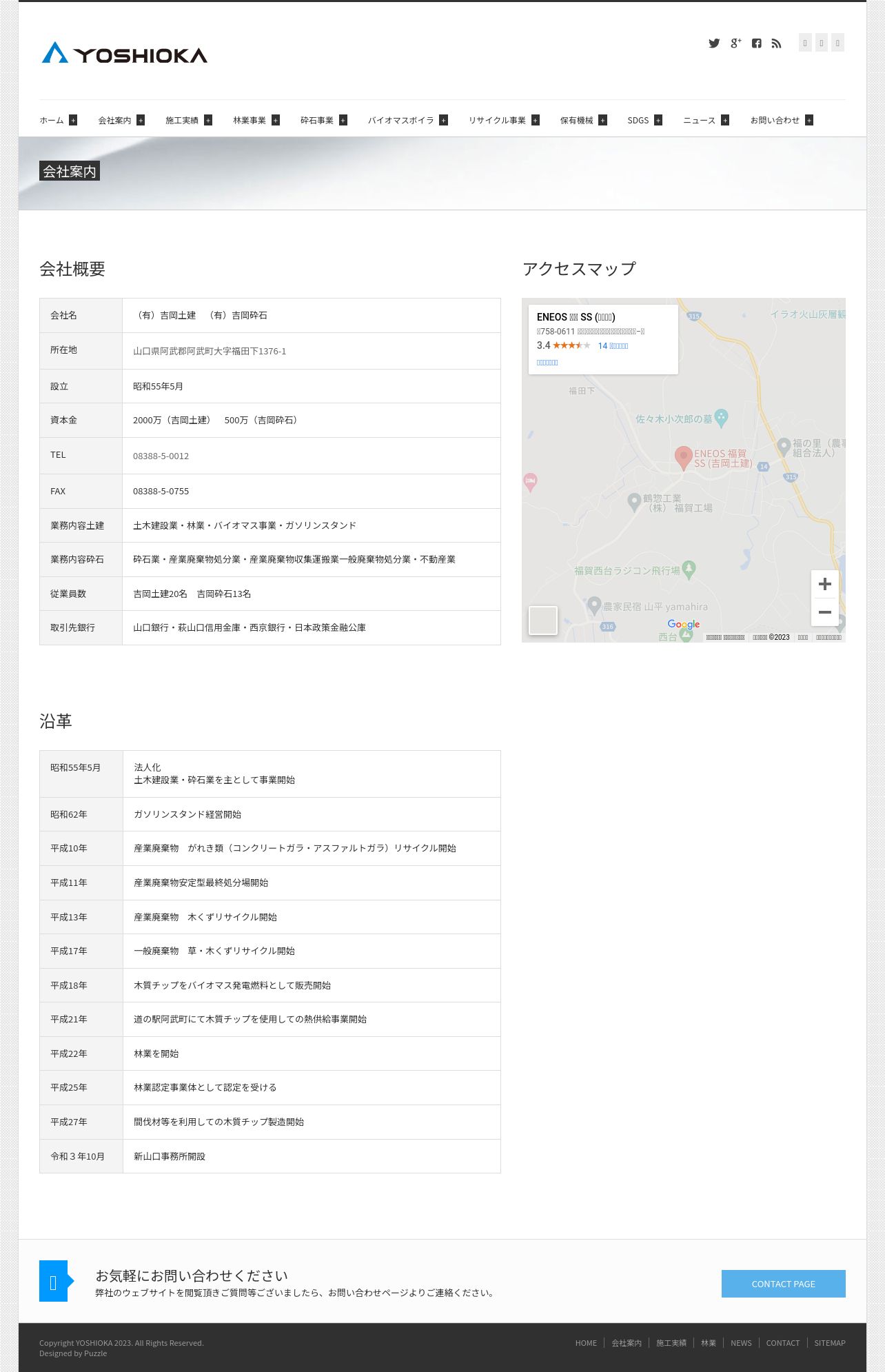Click the 会社案内 page title banner label
Image resolution: width=885 pixels, height=1372 pixels.
pos(70,171)
